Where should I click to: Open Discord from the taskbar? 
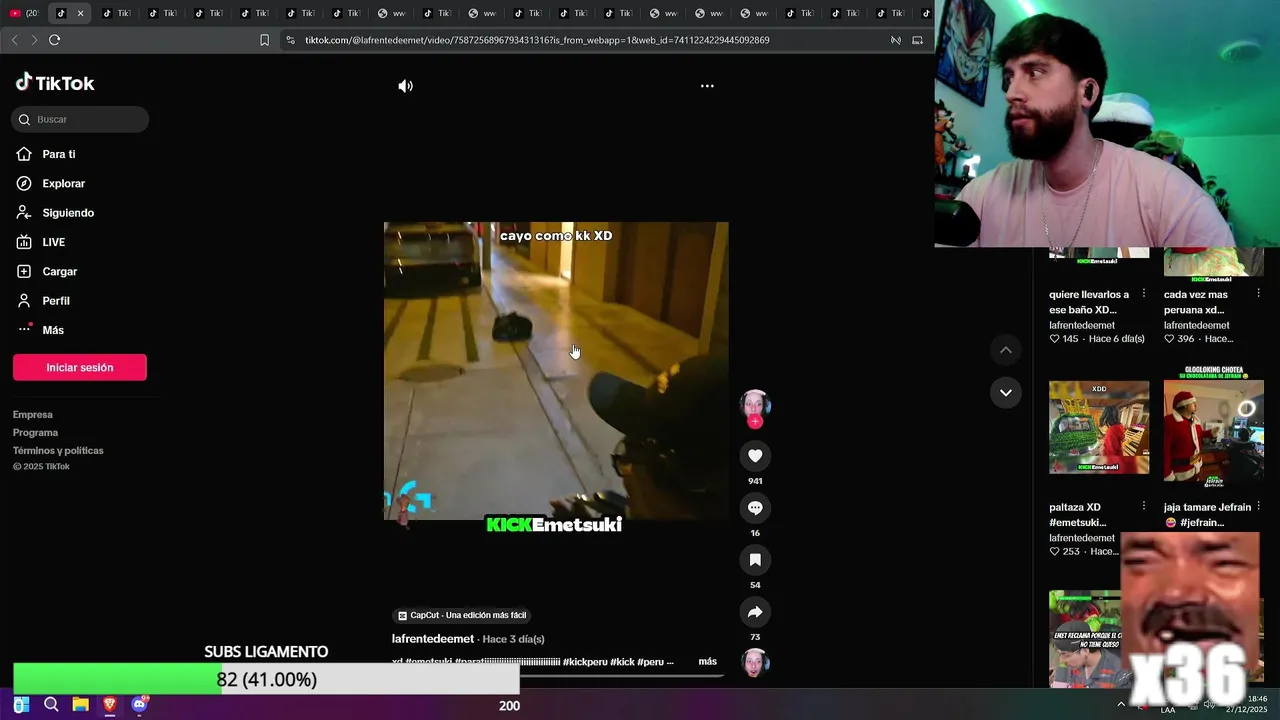(x=140, y=705)
